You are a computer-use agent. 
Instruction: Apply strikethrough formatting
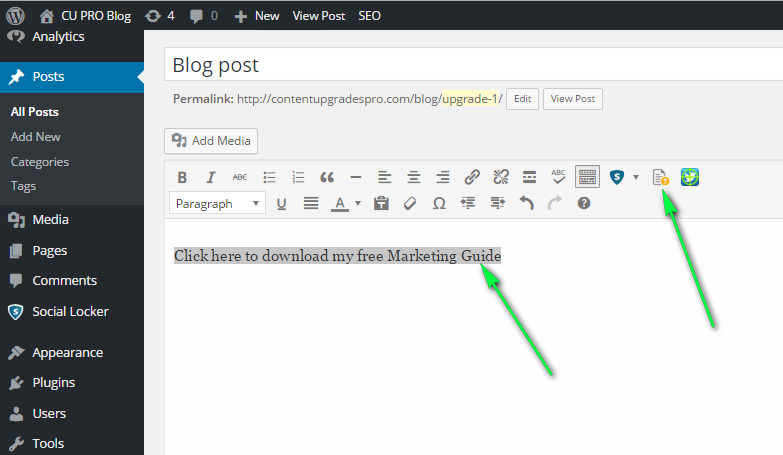[240, 177]
